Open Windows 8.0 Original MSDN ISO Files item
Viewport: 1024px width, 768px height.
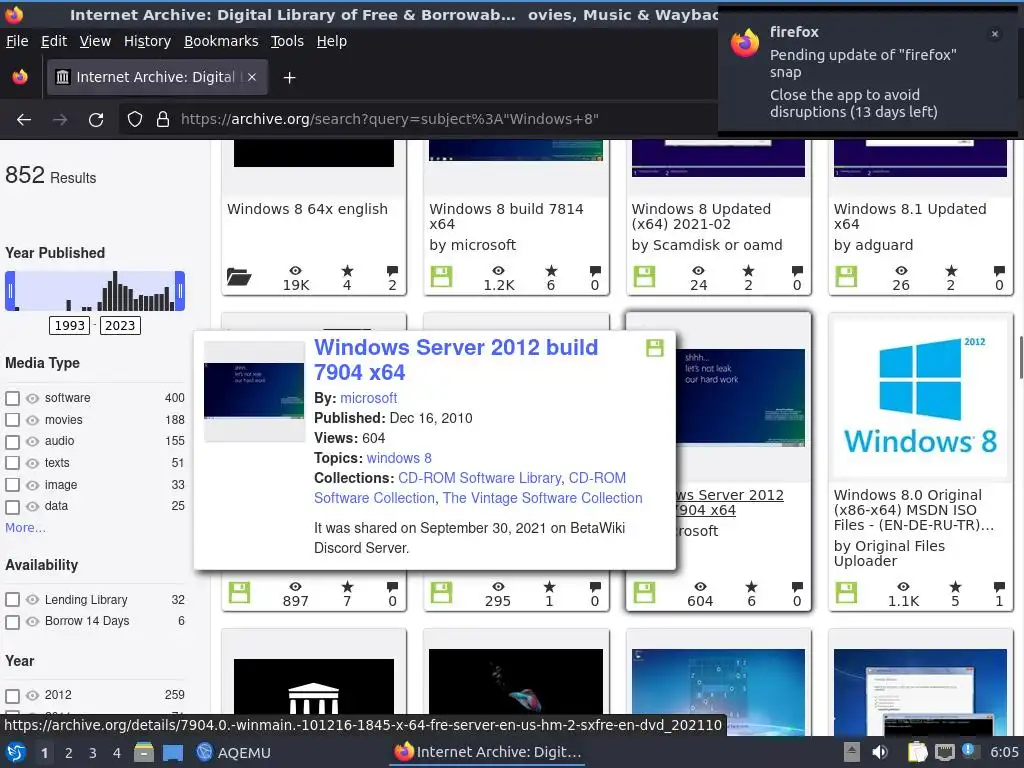pos(914,510)
